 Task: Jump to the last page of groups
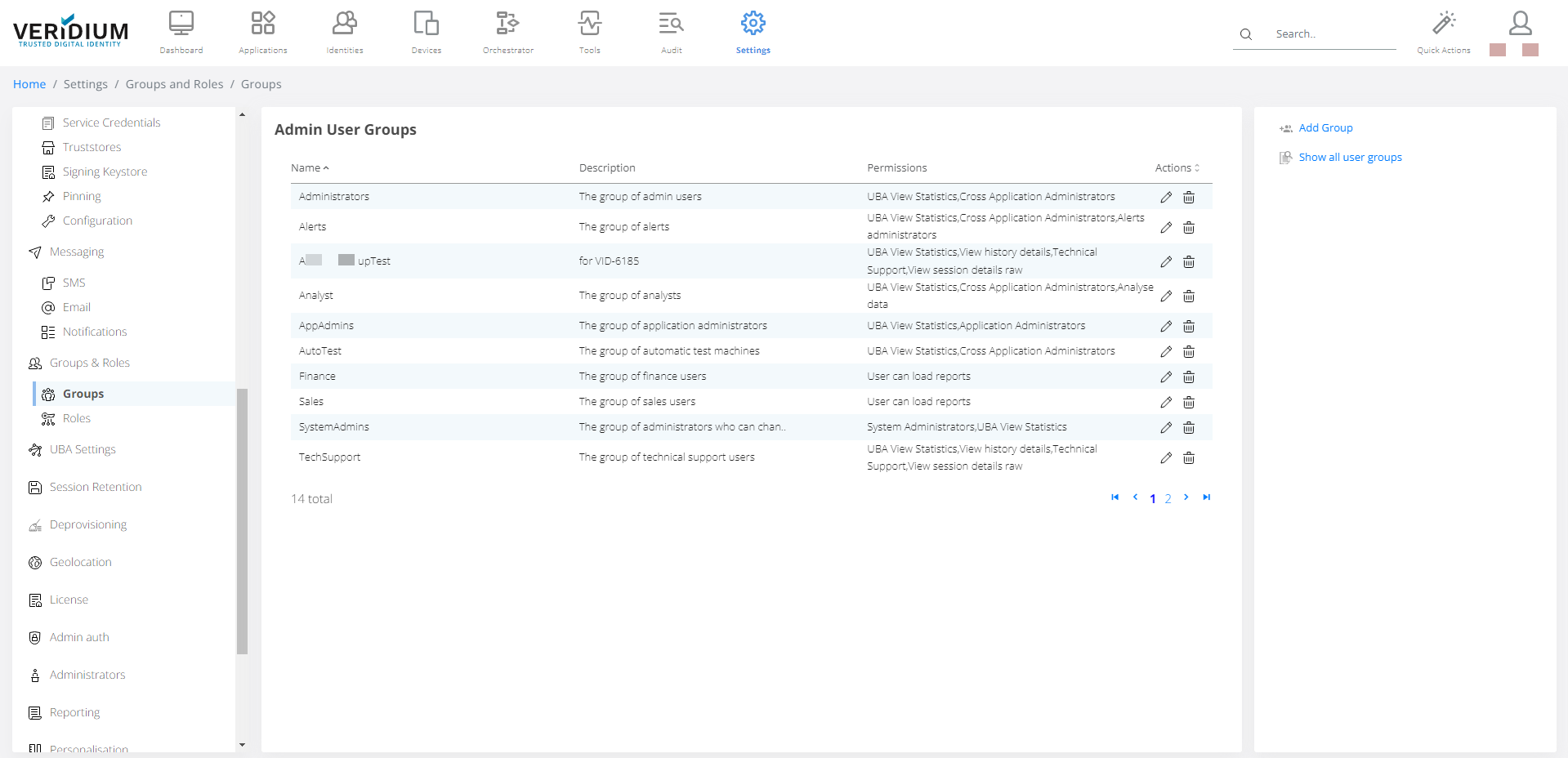[x=1206, y=497]
